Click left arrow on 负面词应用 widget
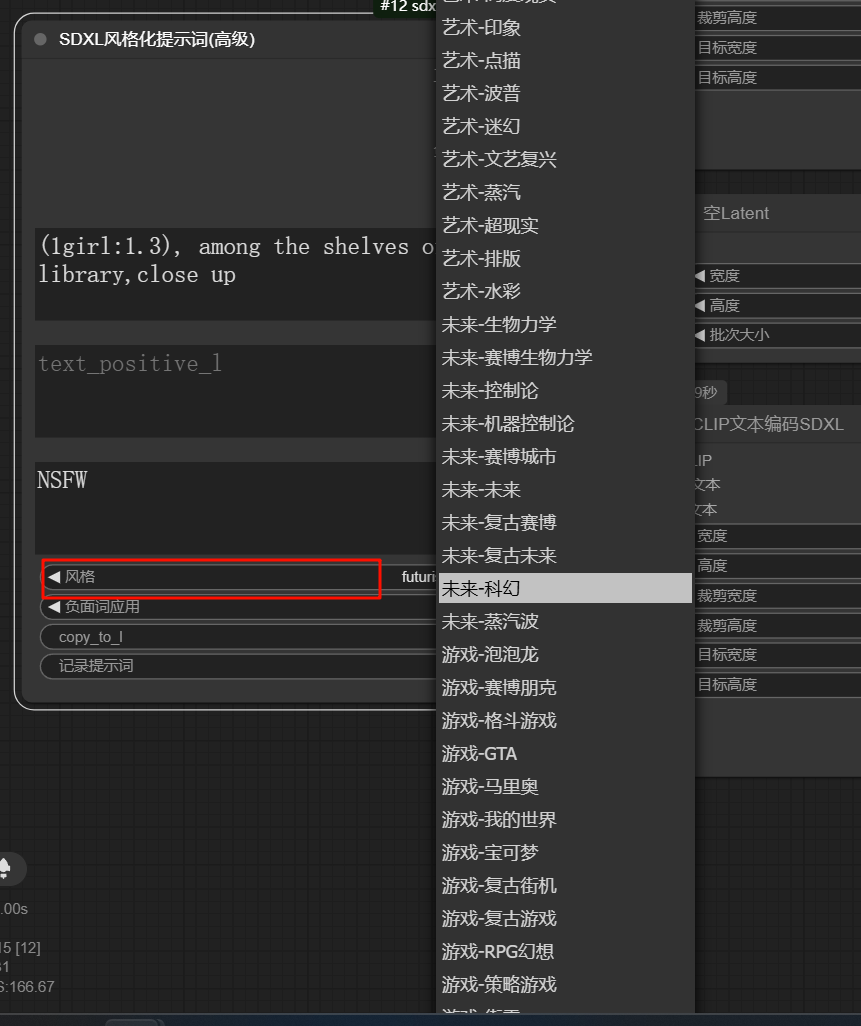The image size is (861, 1026). 54,607
